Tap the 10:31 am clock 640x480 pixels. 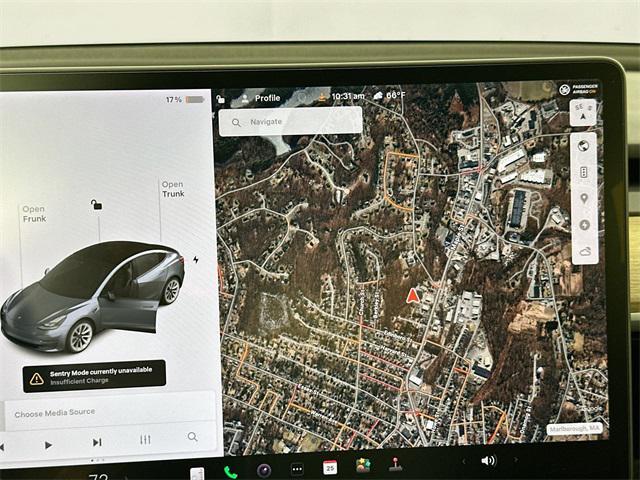(348, 96)
